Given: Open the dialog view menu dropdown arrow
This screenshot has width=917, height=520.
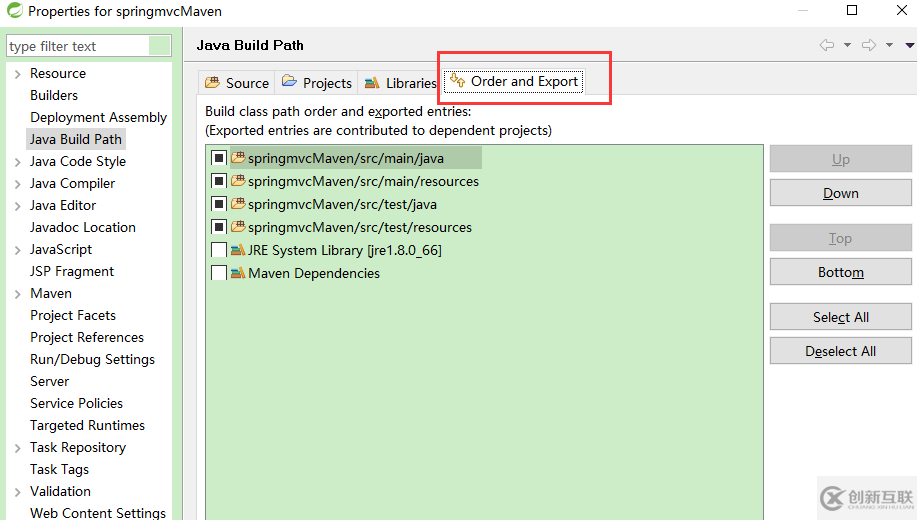Looking at the screenshot, I should (909, 45).
